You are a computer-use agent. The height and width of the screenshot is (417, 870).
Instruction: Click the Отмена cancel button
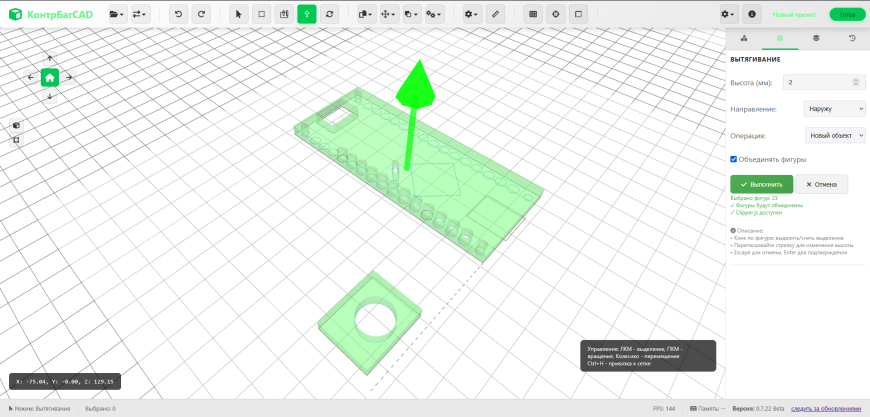pos(821,185)
